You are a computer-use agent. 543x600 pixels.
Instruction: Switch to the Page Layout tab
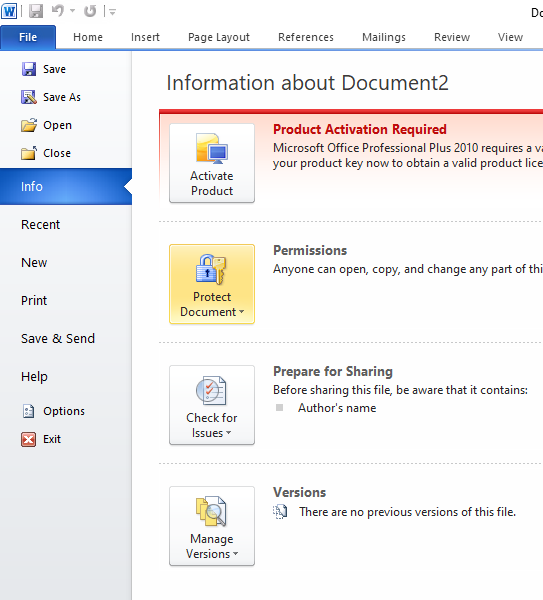219,37
